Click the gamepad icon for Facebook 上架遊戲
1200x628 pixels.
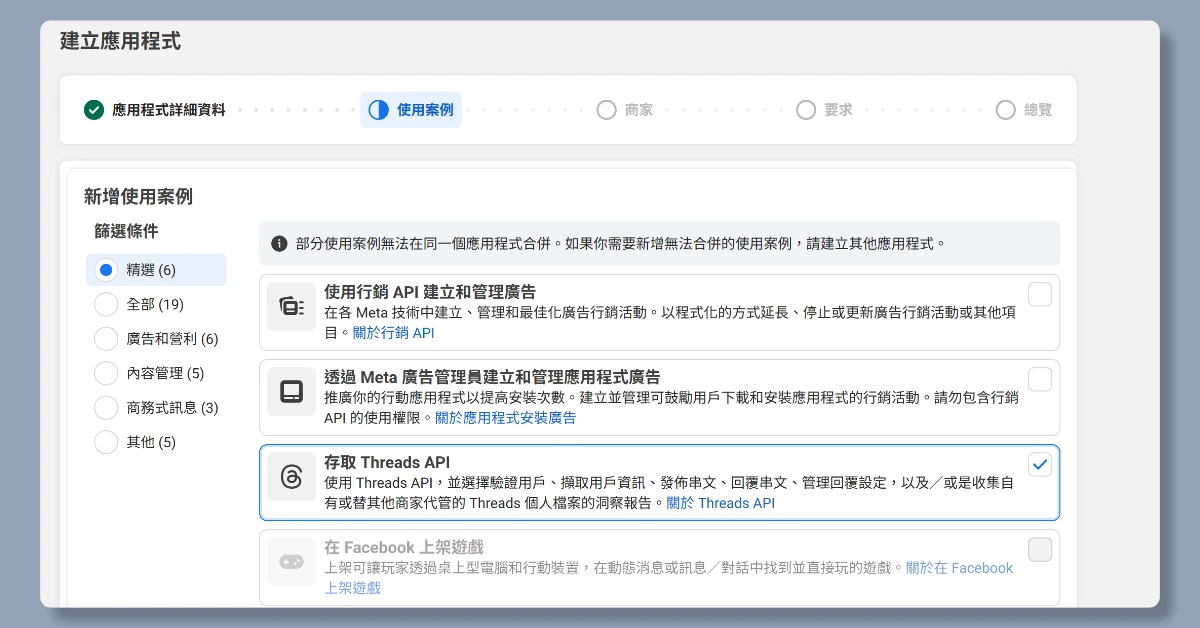pos(292,562)
